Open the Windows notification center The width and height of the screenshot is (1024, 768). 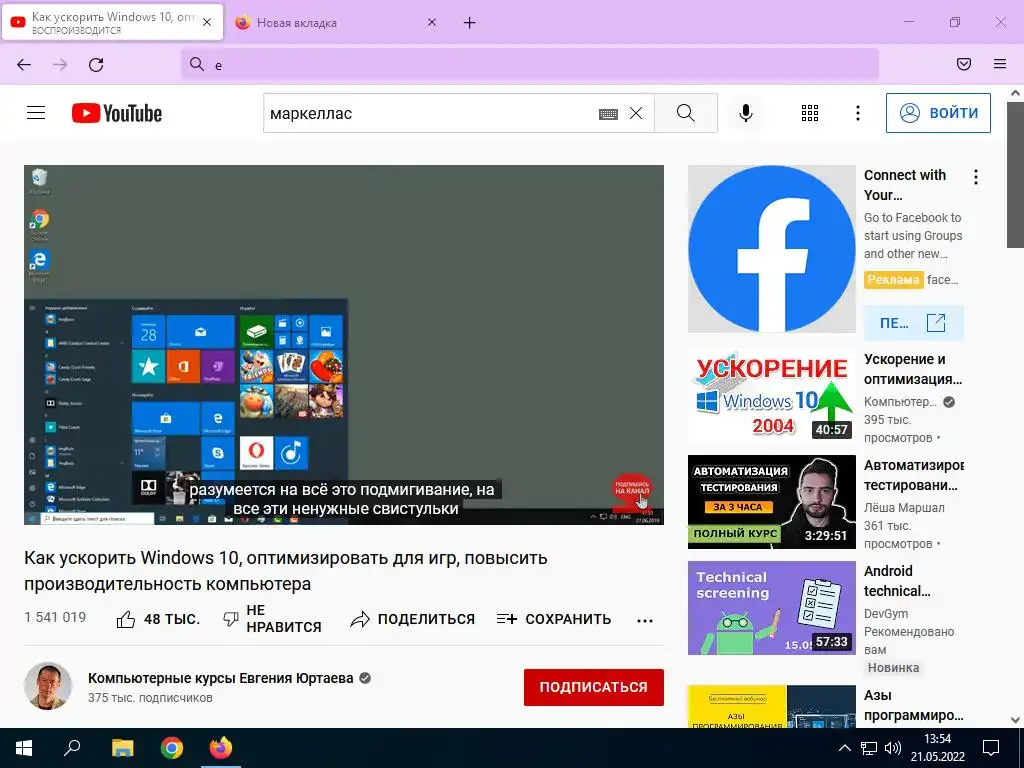(x=991, y=748)
